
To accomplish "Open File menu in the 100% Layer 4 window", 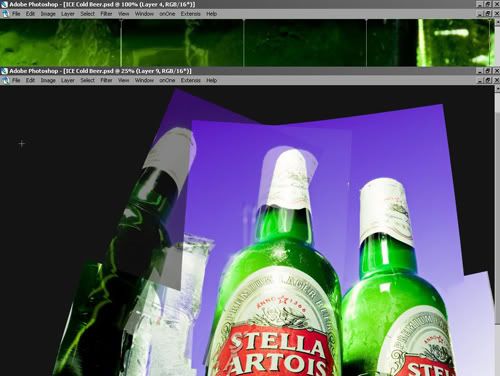I will (x=16, y=14).
